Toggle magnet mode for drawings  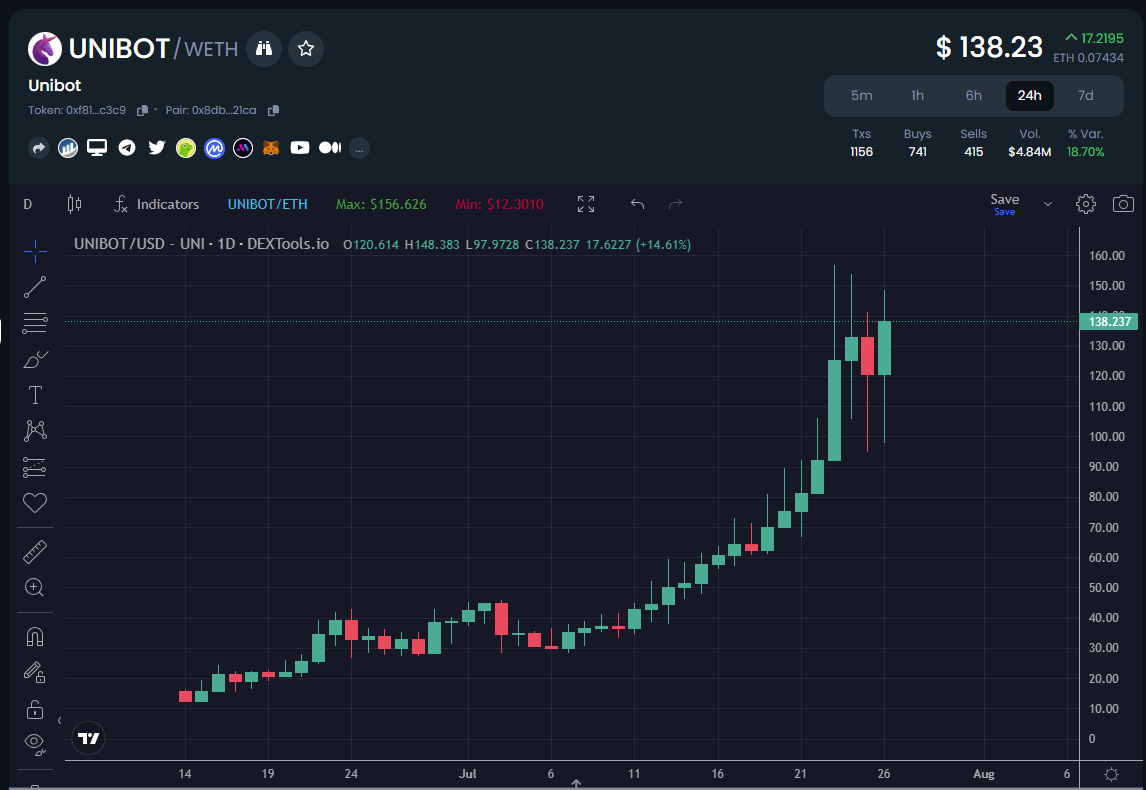click(34, 637)
